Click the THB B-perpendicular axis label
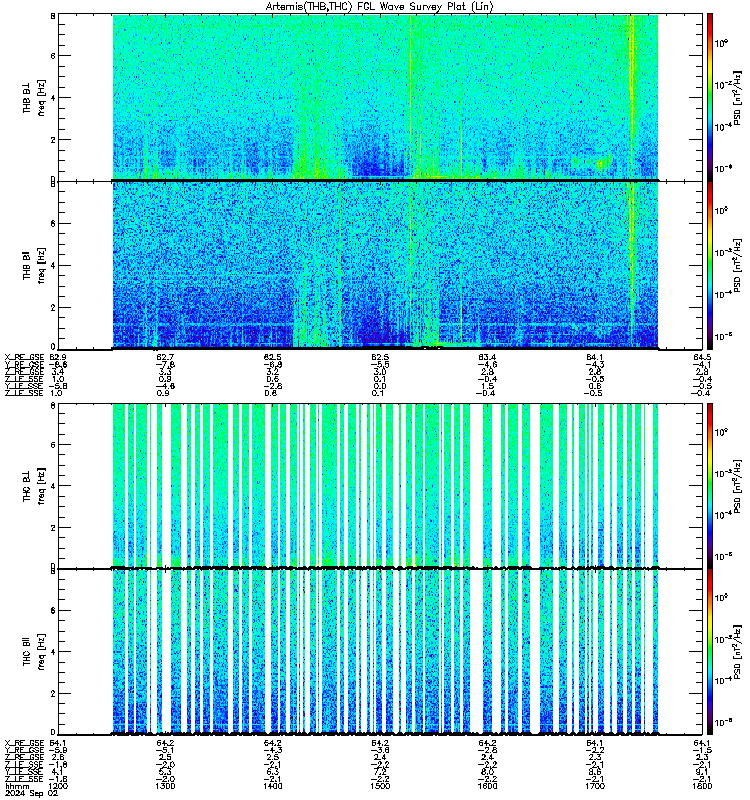The image size is (750, 800). tap(34, 97)
